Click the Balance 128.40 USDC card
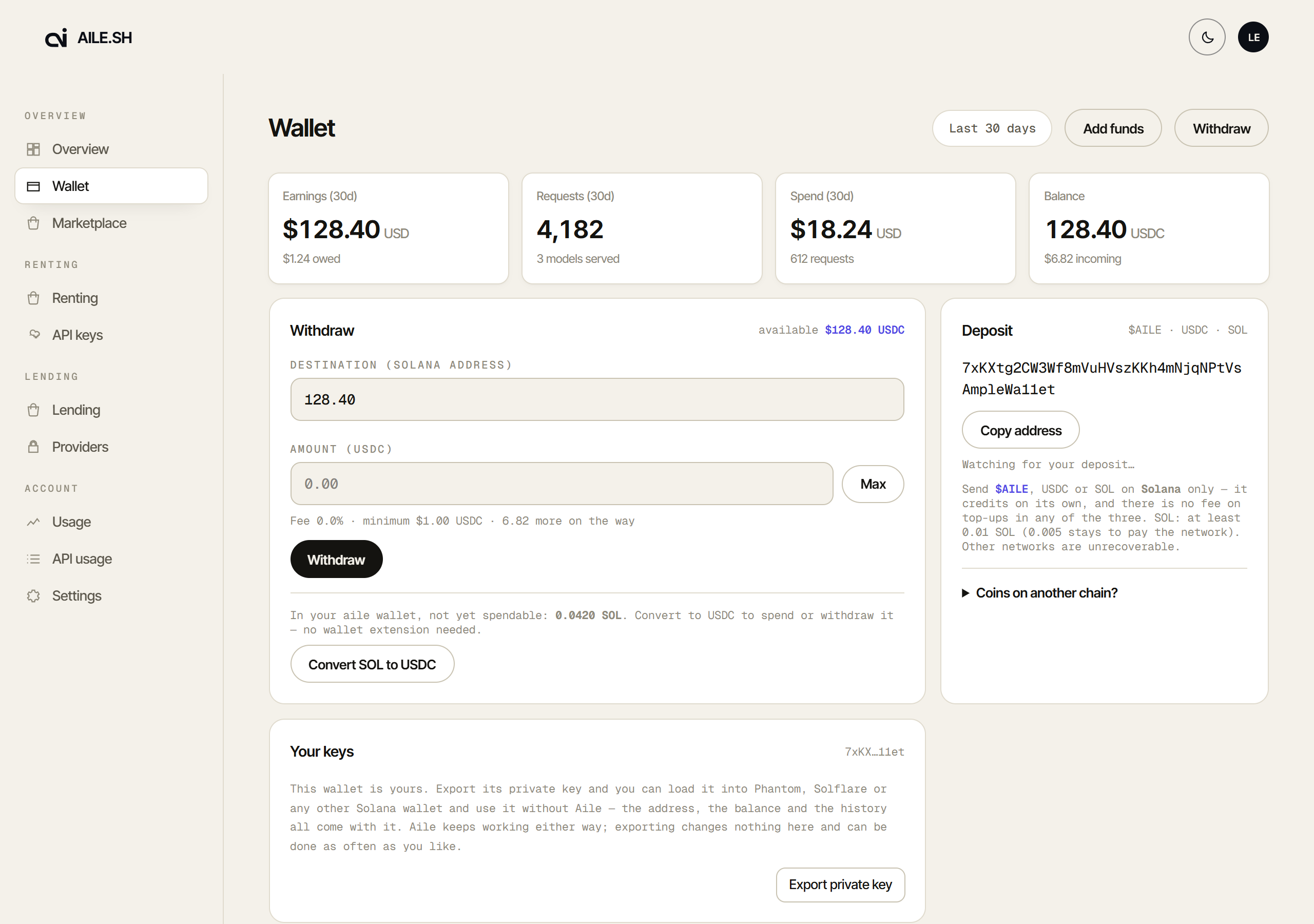This screenshot has width=1314, height=924. [x=1149, y=228]
